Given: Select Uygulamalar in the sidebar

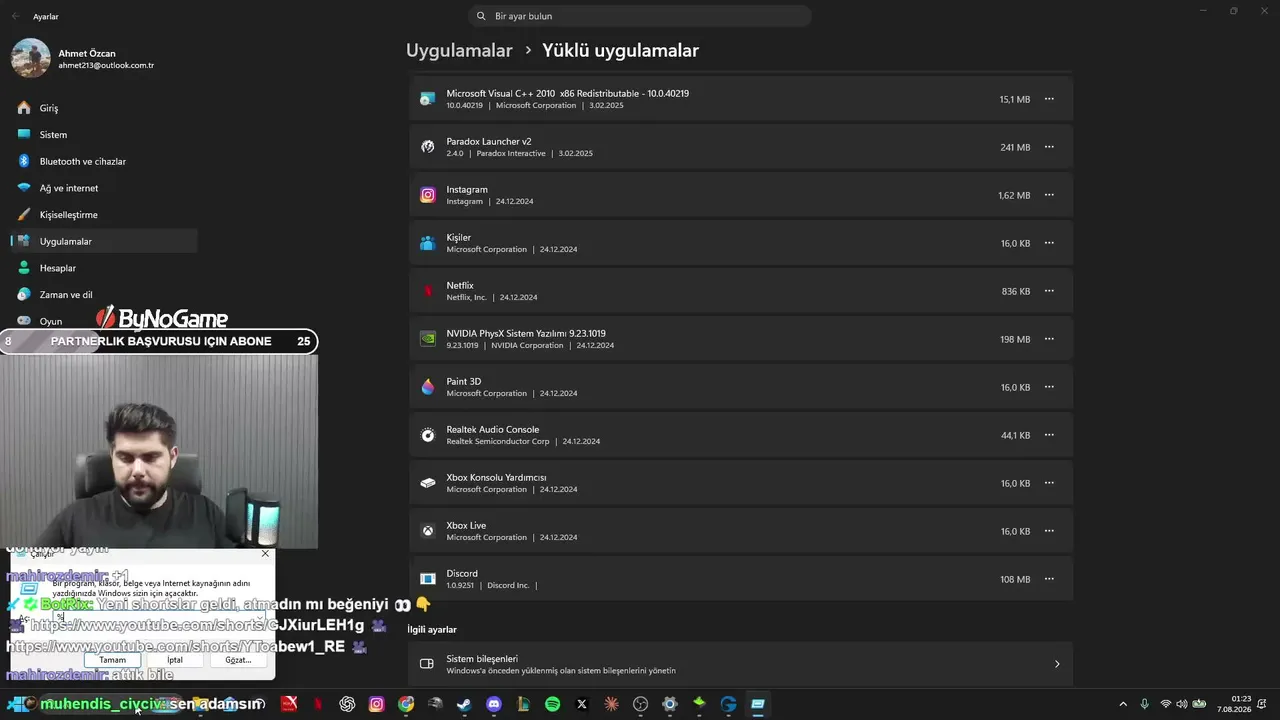Looking at the screenshot, I should (x=104, y=241).
